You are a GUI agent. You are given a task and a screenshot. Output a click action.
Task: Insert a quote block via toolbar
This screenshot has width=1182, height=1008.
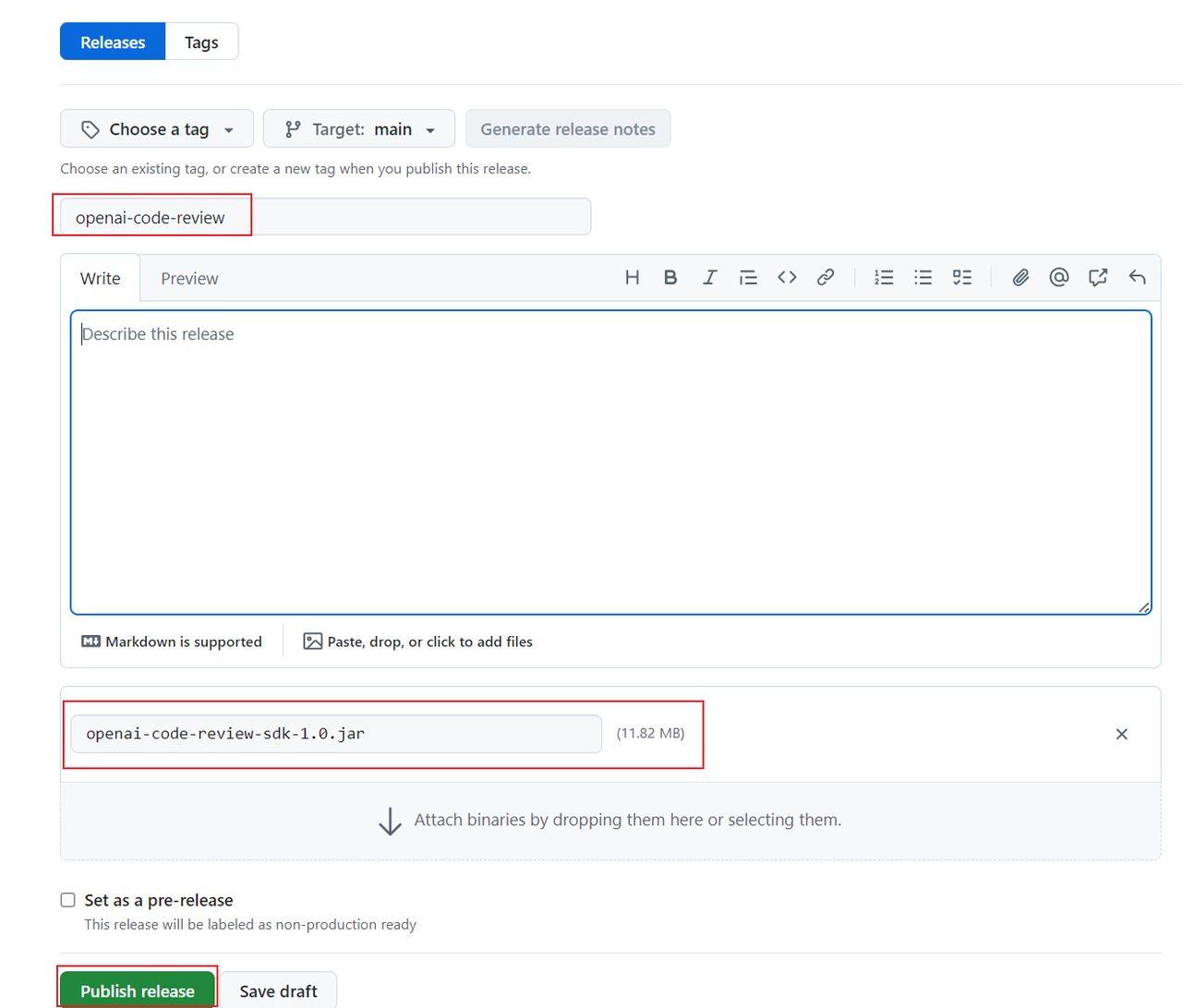748,278
